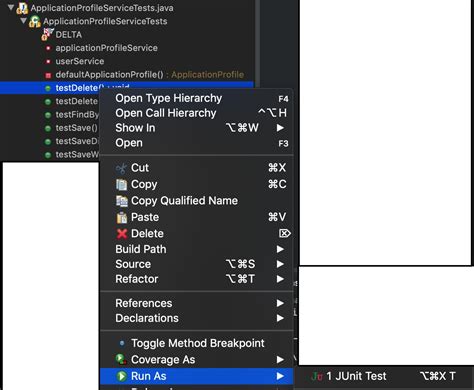Select the testSave() method
The width and height of the screenshot is (474, 390).
pos(76,128)
